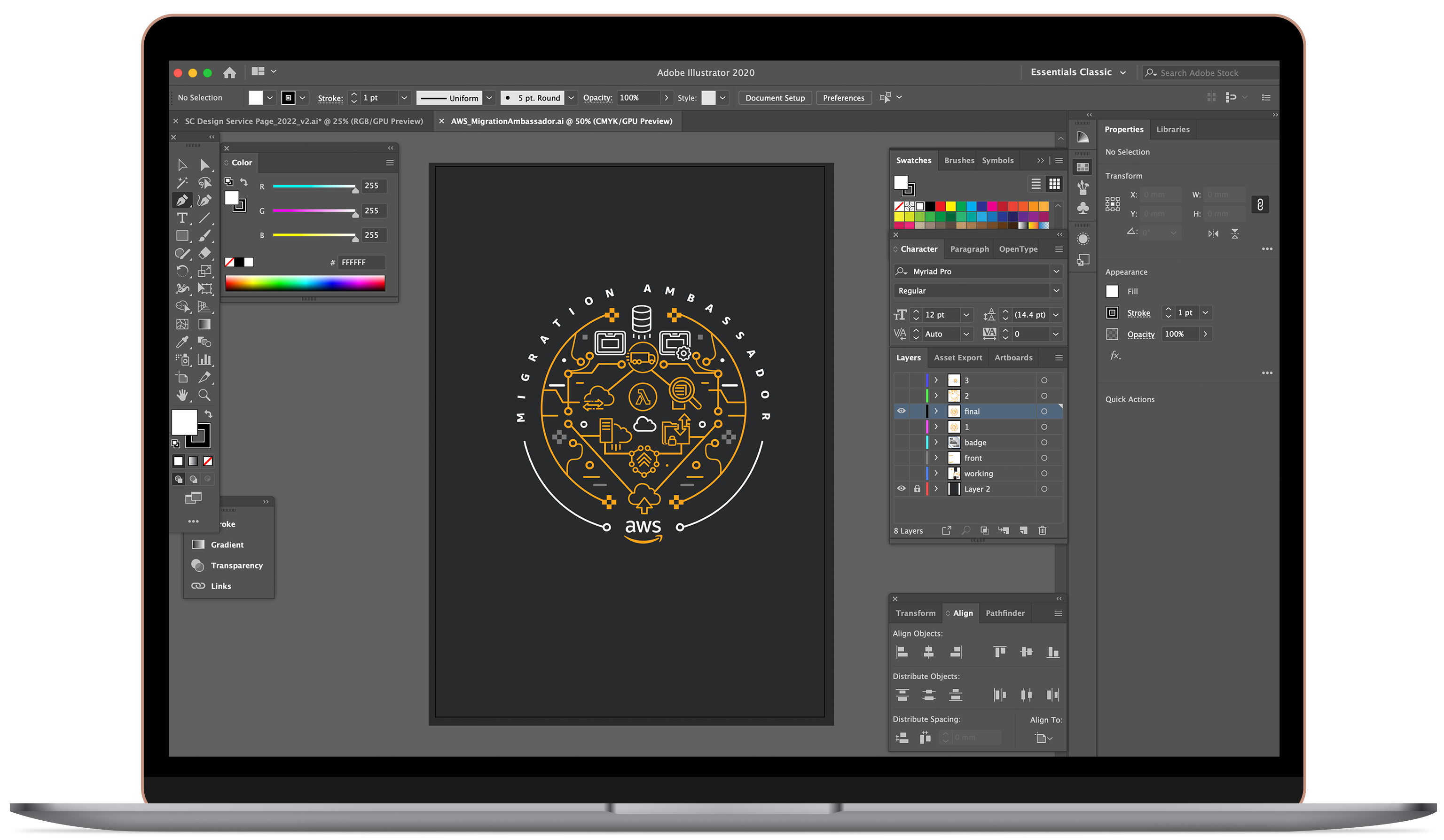
Task: Switch to the Pathfinder tab
Action: tap(1005, 613)
